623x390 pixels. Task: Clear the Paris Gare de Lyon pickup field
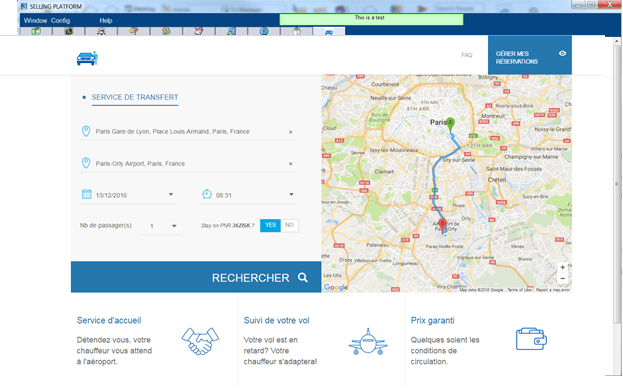(x=290, y=132)
